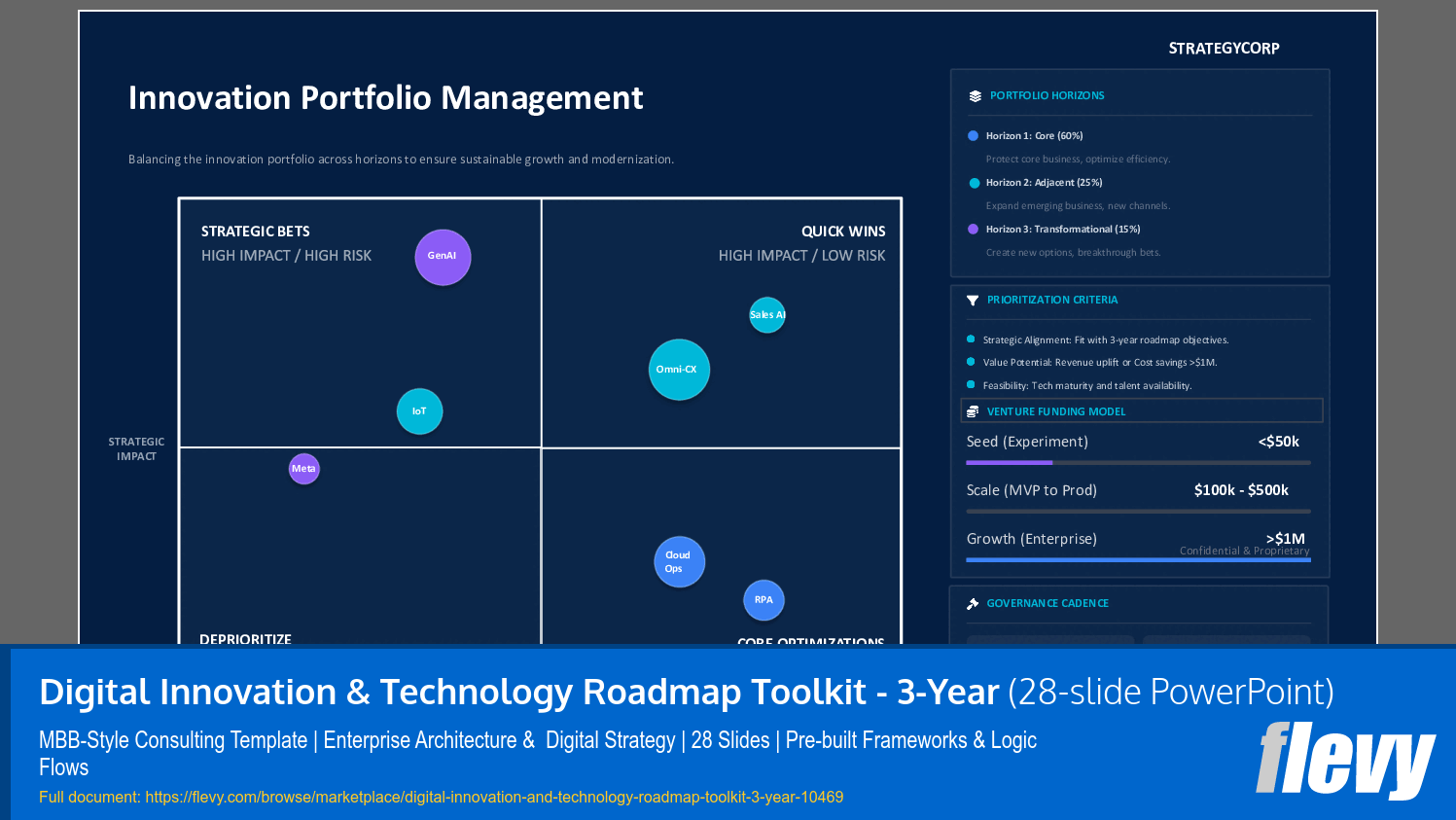Click the coins icon for Venture Funding Model
The width and height of the screenshot is (1456, 820).
[973, 410]
